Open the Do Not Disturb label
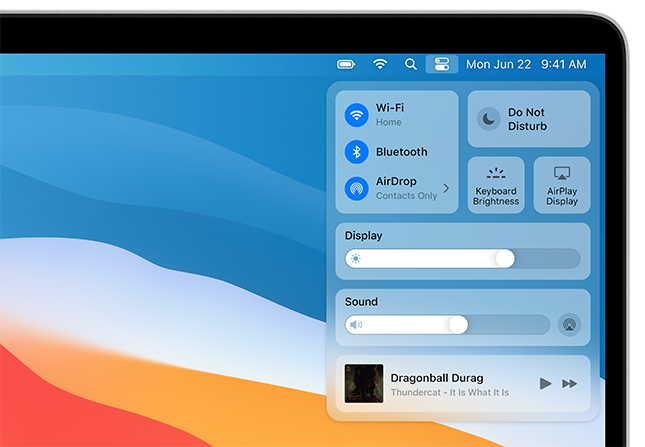 pos(527,119)
